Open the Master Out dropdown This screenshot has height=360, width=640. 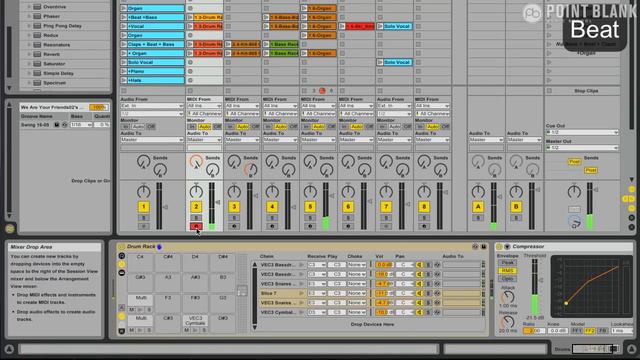point(582,148)
